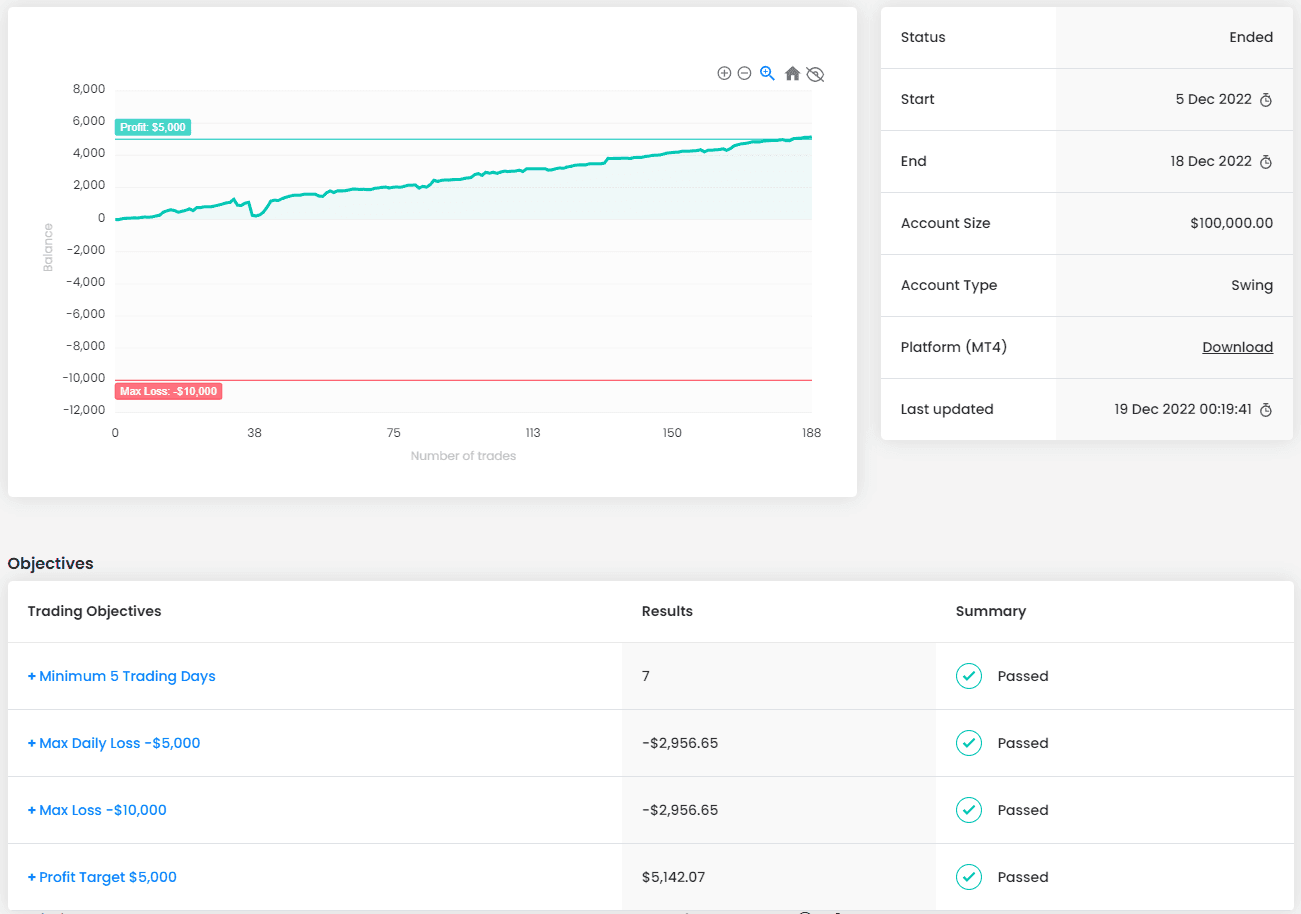Zoom in on the balance chart
The height and width of the screenshot is (914, 1301).
724,73
